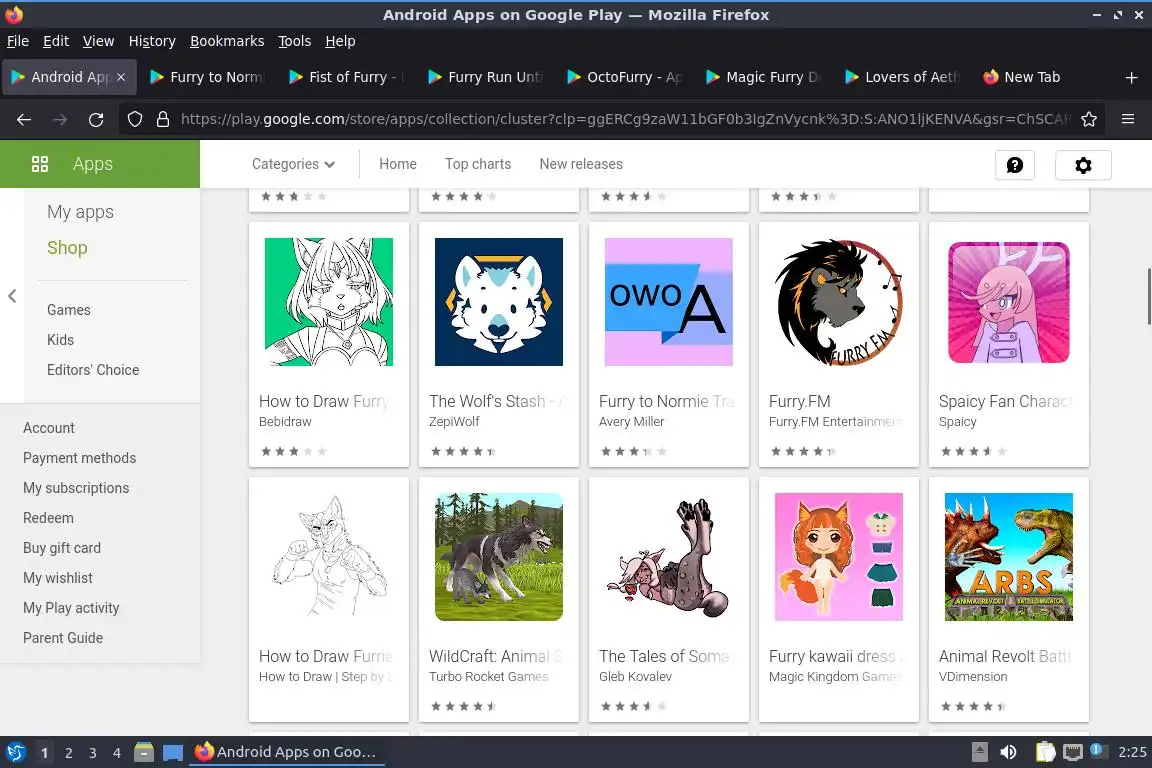1152x768 pixels.
Task: Switch to Fist of Furry tab
Action: coord(345,77)
